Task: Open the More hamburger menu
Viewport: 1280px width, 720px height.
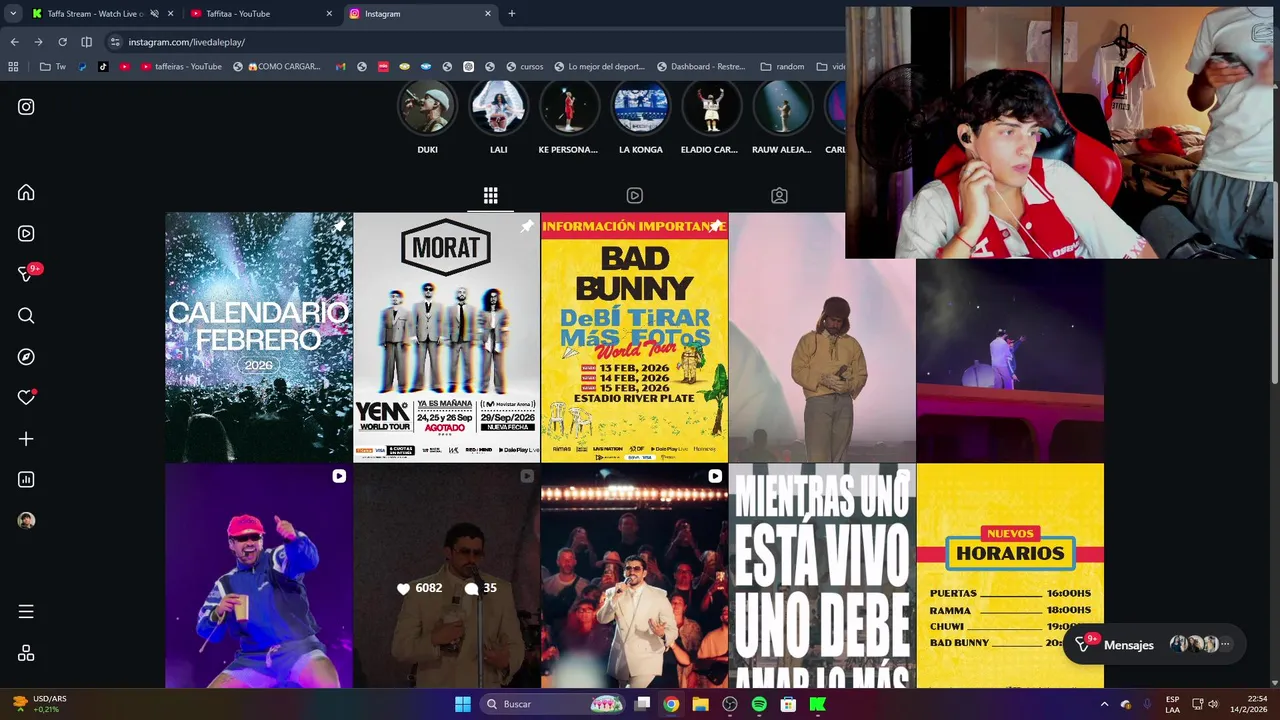Action: (26, 612)
